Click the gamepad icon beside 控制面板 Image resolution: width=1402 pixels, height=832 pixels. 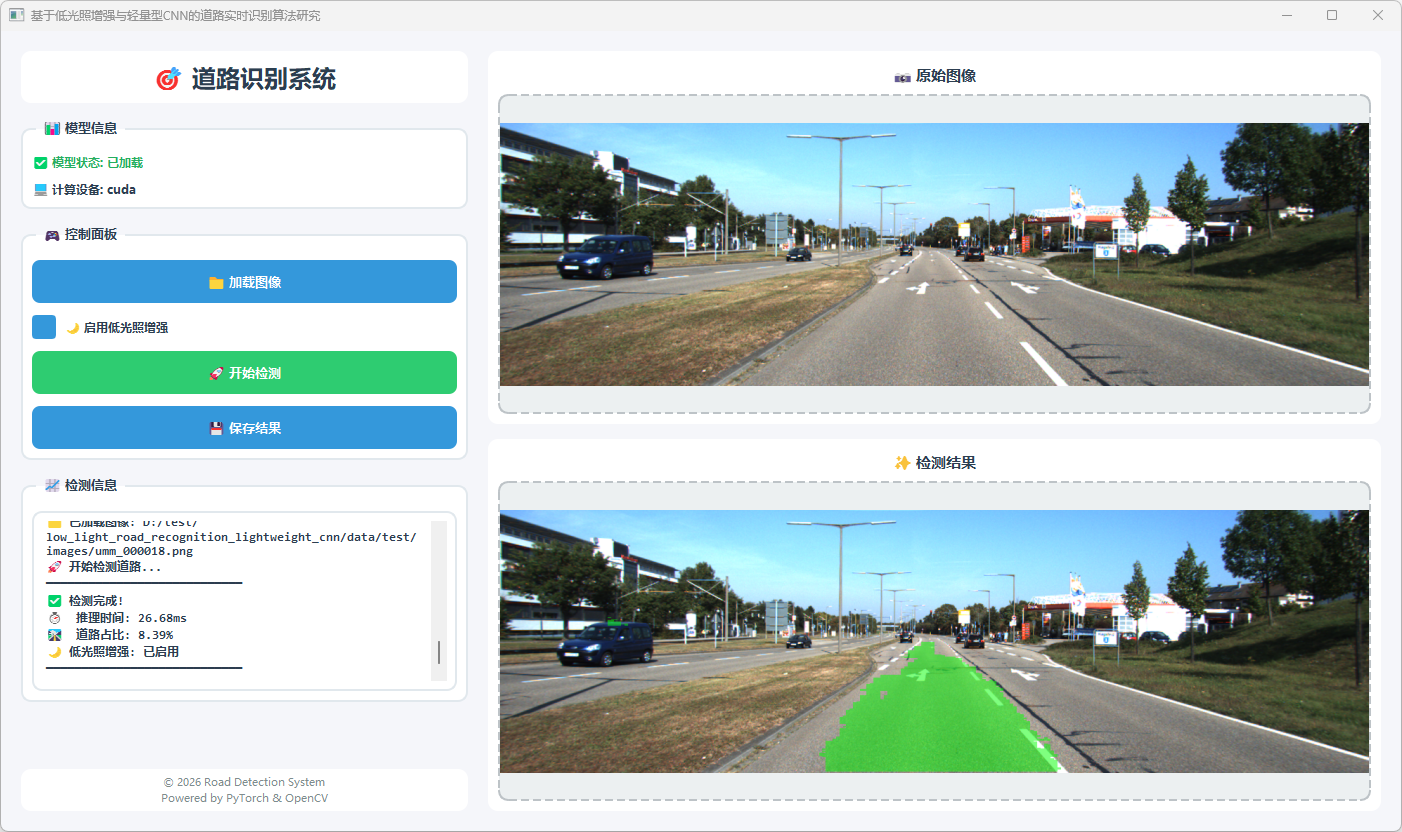click(x=52, y=235)
